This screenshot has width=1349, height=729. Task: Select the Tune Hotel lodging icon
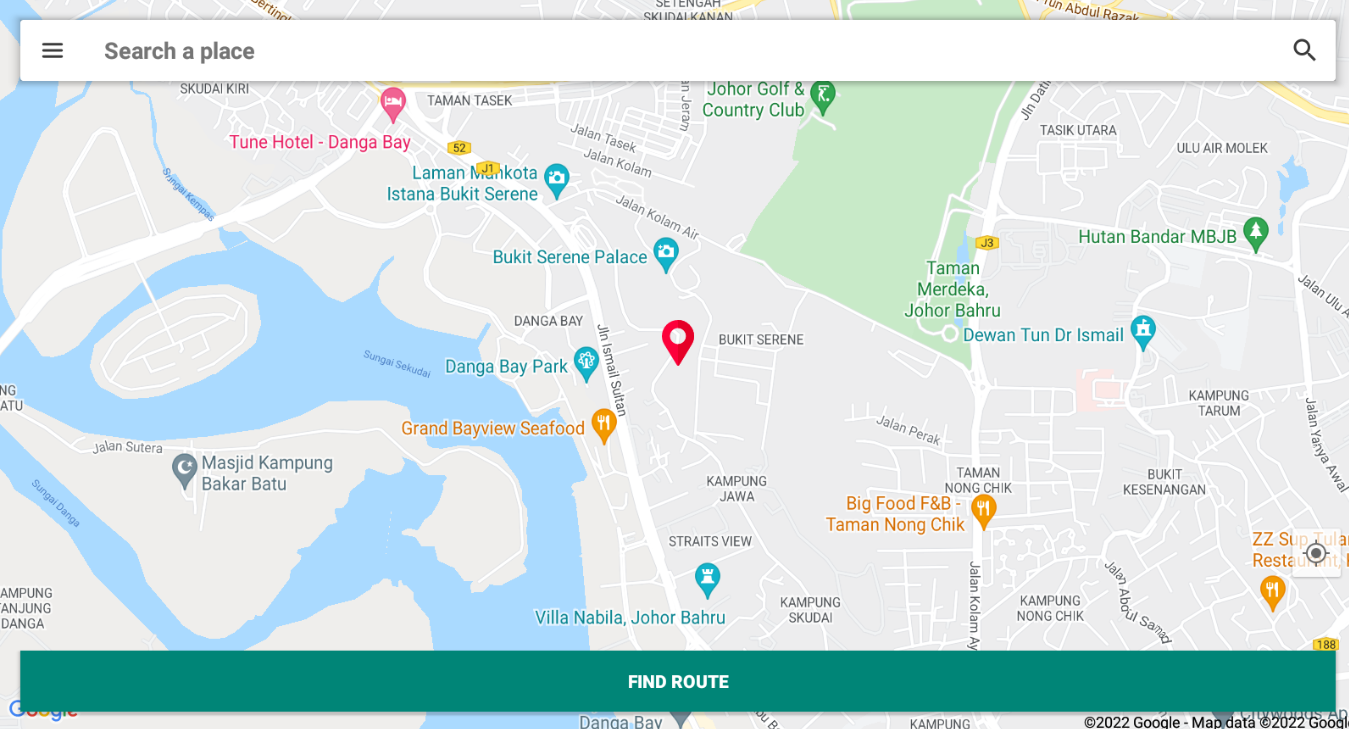click(x=393, y=105)
